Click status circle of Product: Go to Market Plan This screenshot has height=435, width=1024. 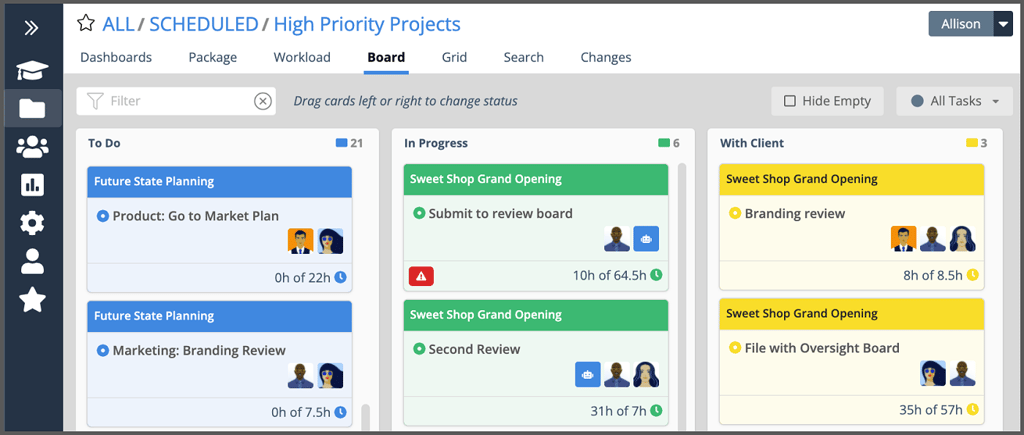(x=103, y=216)
